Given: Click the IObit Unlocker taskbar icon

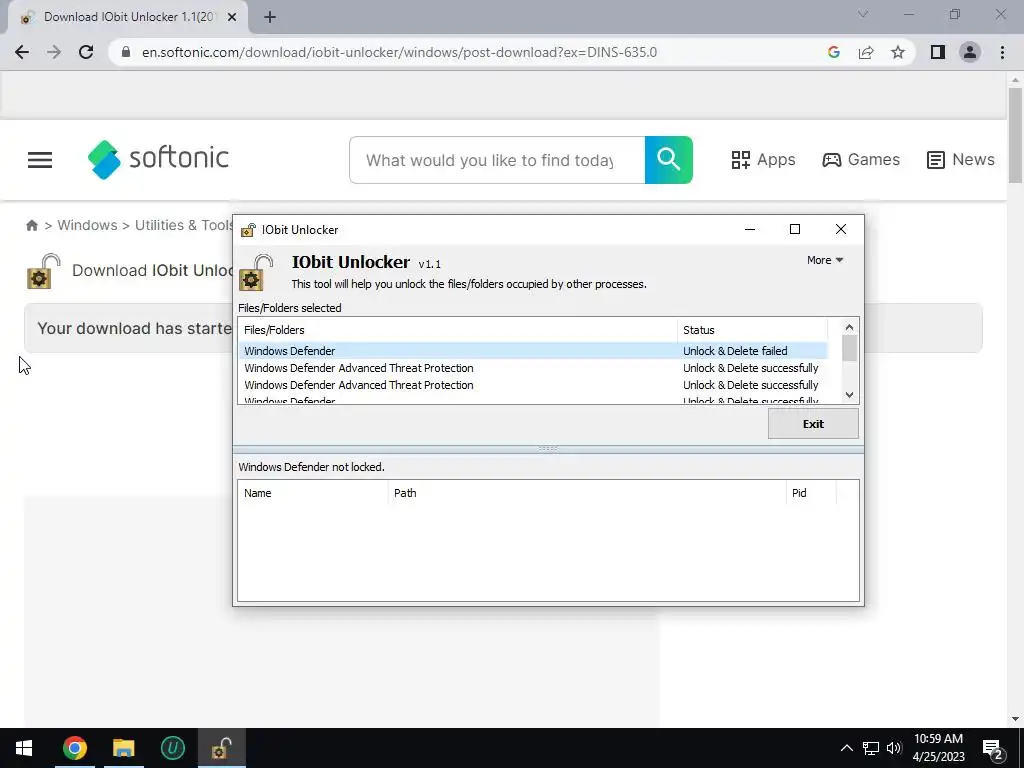Looking at the screenshot, I should coord(222,748).
